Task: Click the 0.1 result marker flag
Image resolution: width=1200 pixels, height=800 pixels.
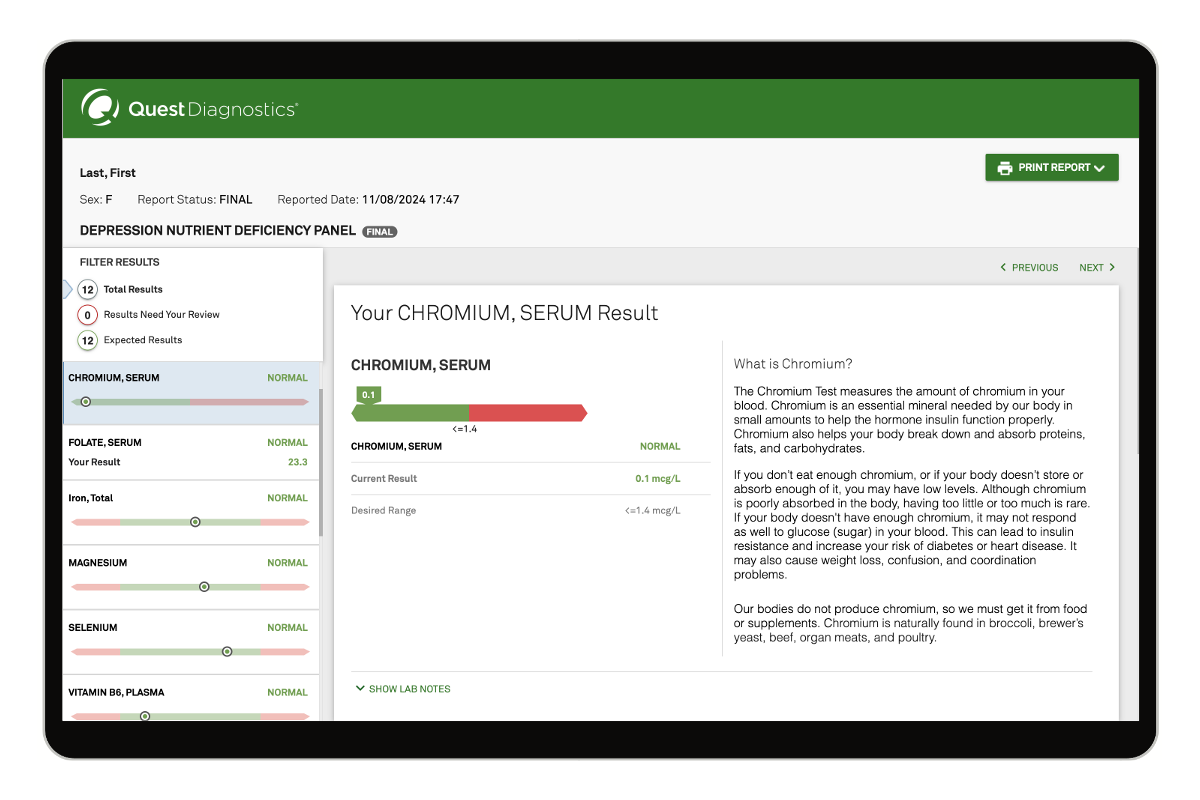Action: (368, 395)
